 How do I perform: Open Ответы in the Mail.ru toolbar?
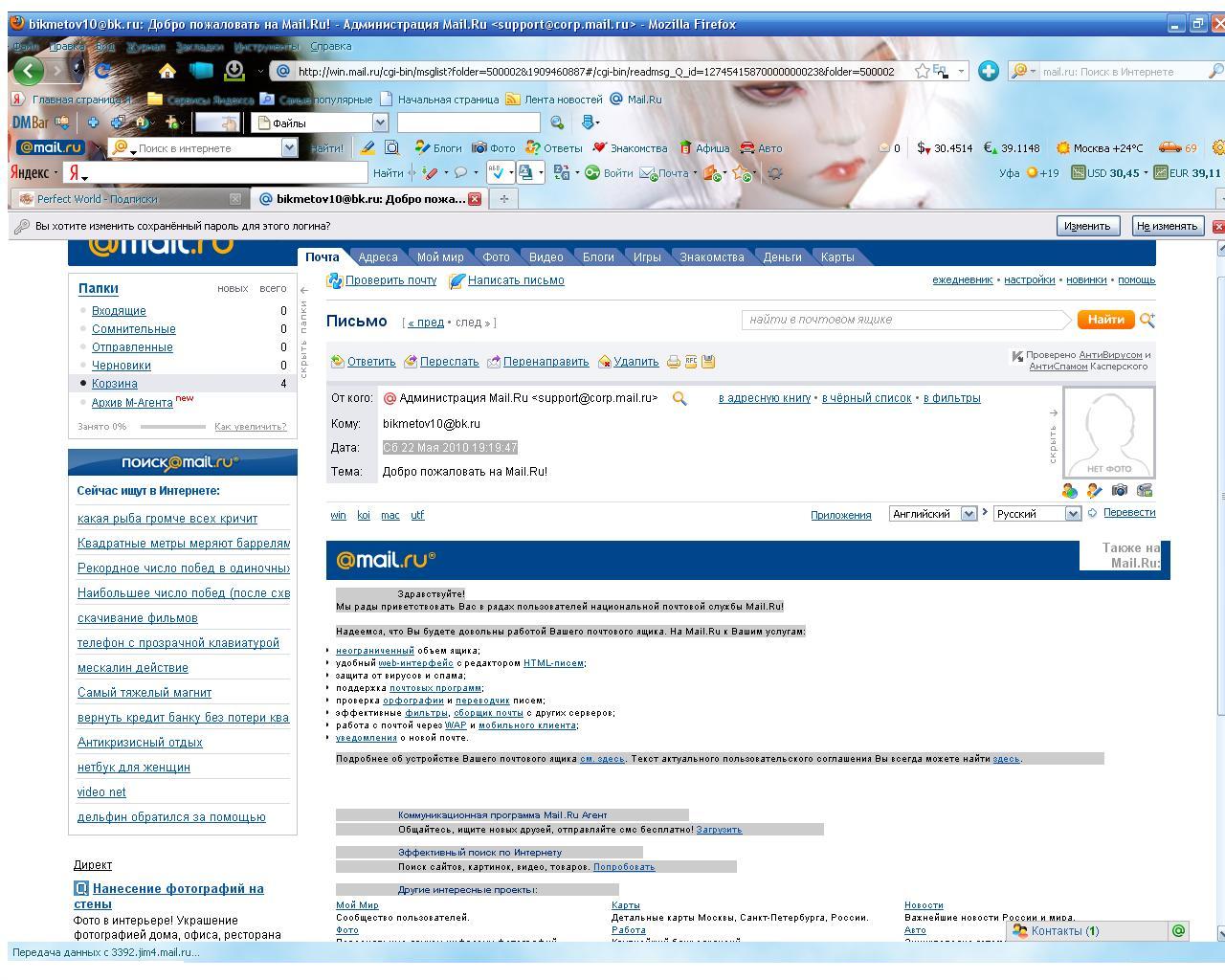click(553, 148)
